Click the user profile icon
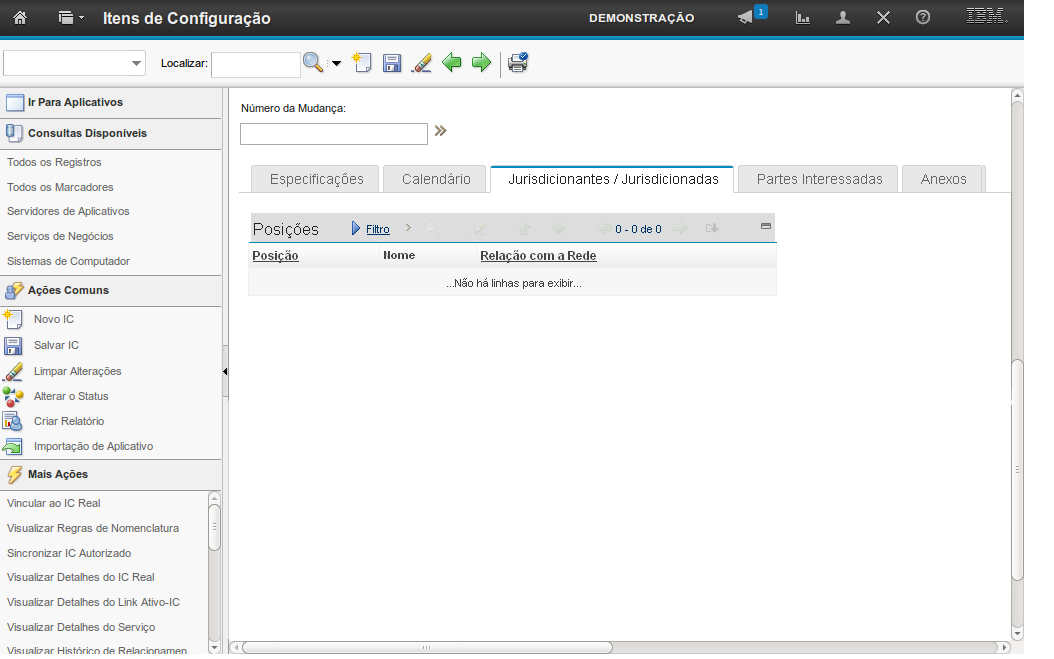 tap(843, 18)
